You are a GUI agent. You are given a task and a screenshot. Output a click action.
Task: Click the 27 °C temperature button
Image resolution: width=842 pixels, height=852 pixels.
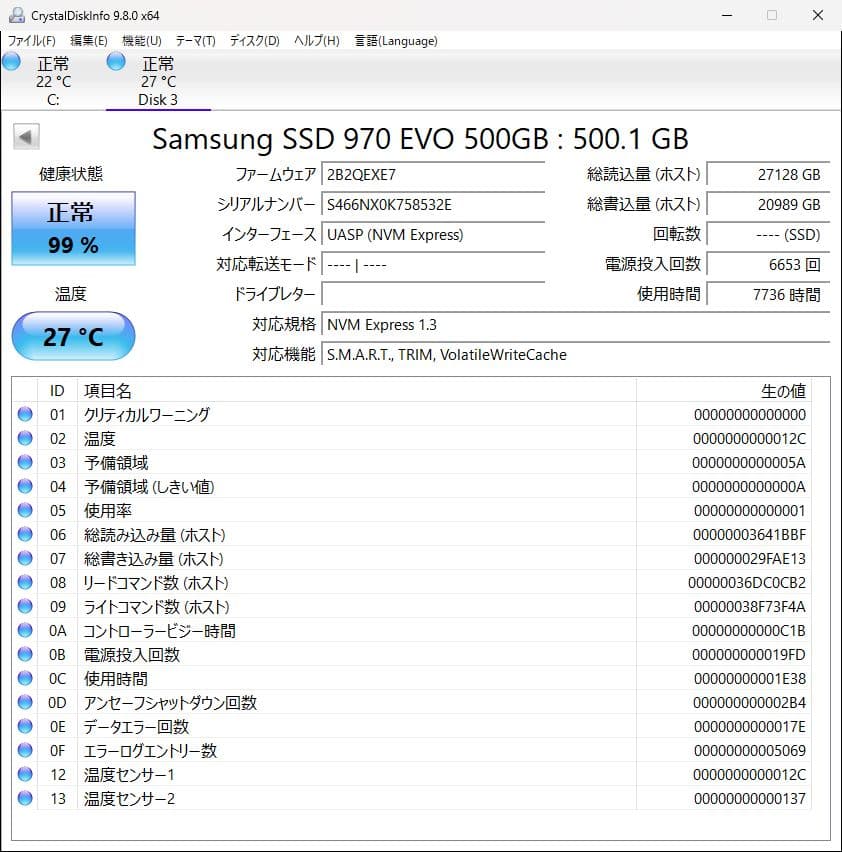73,336
